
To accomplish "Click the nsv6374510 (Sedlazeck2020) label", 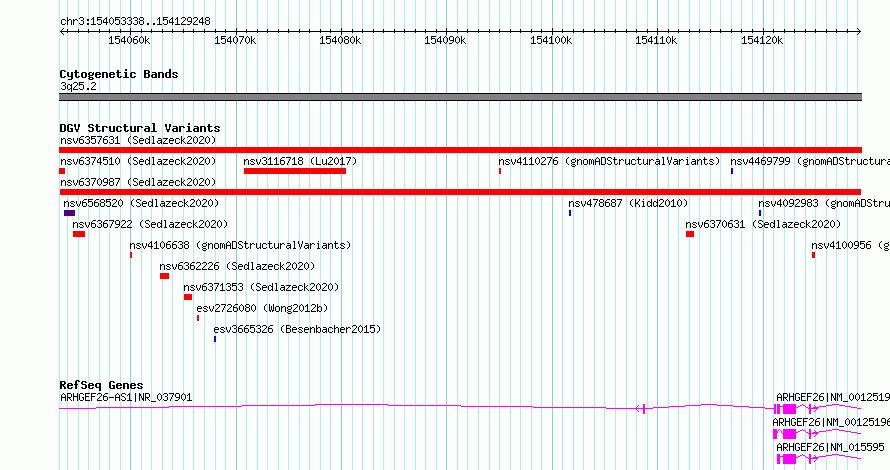I will [x=138, y=161].
